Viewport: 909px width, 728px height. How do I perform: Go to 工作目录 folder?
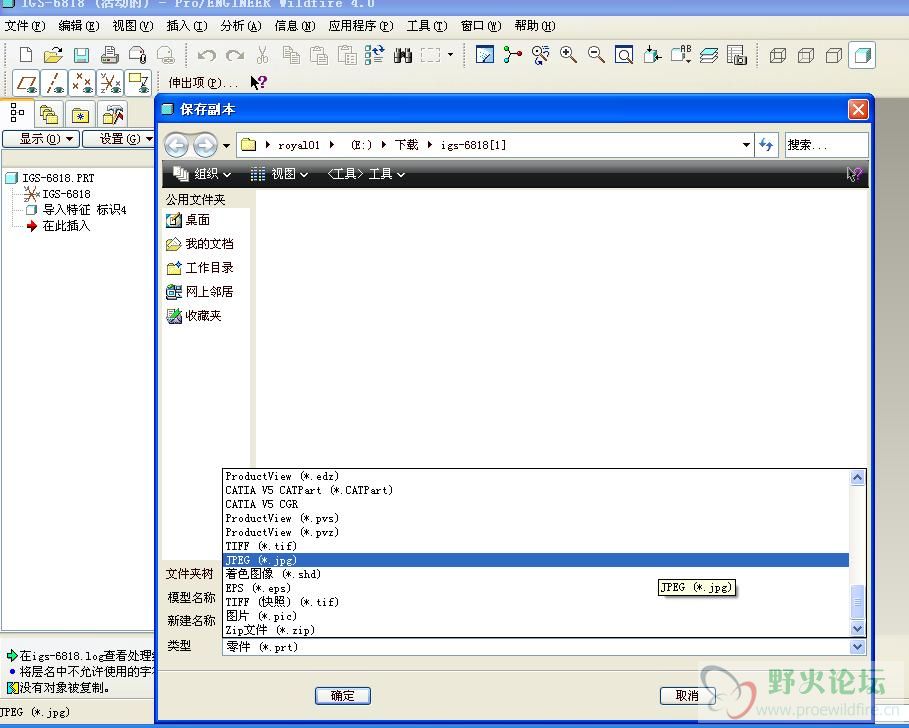click(x=200, y=268)
